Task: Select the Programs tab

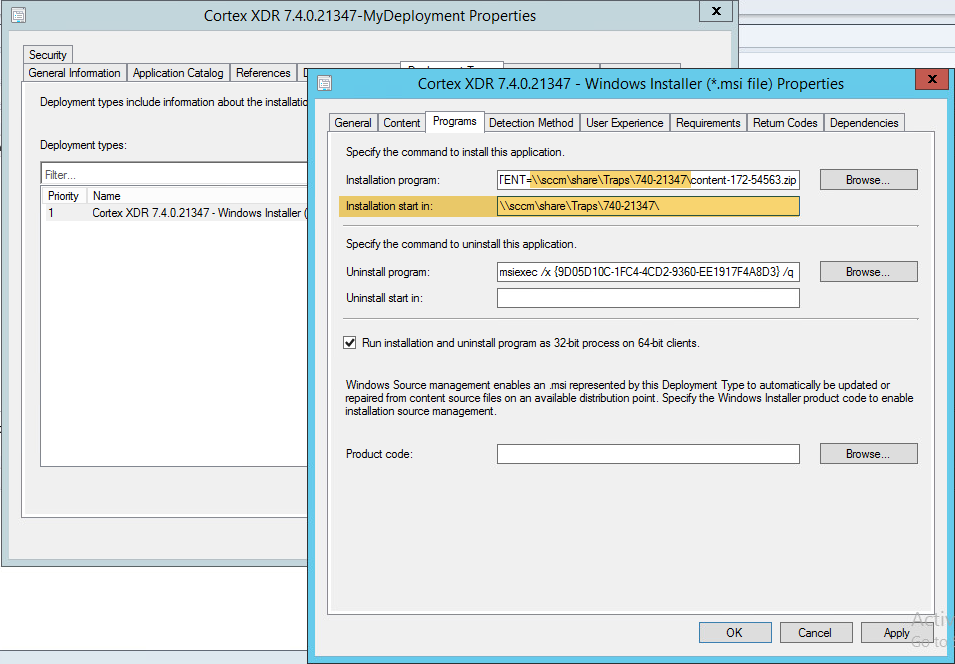Action: tap(454, 121)
